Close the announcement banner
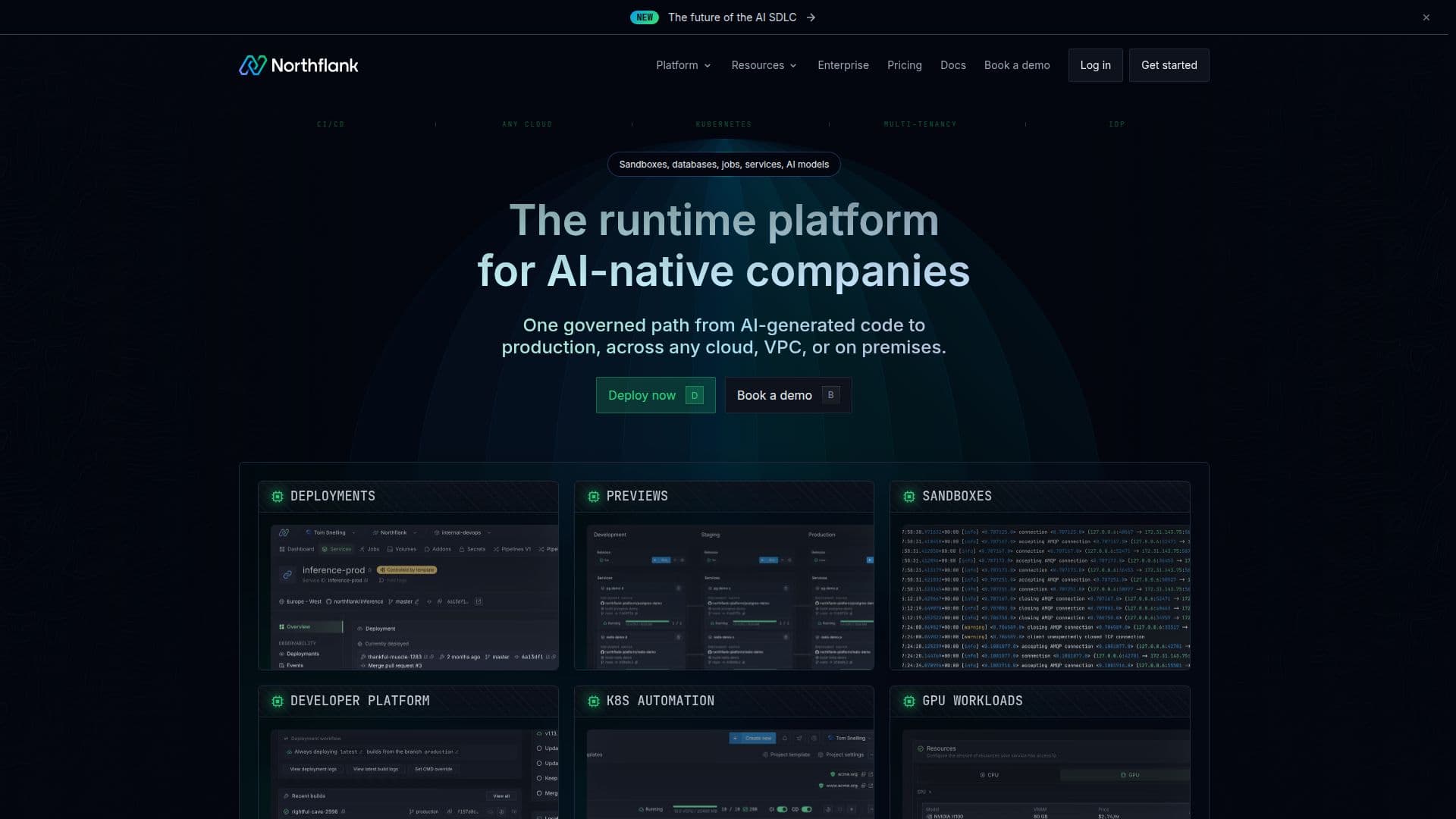Image resolution: width=1456 pixels, height=819 pixels. 1426,17
